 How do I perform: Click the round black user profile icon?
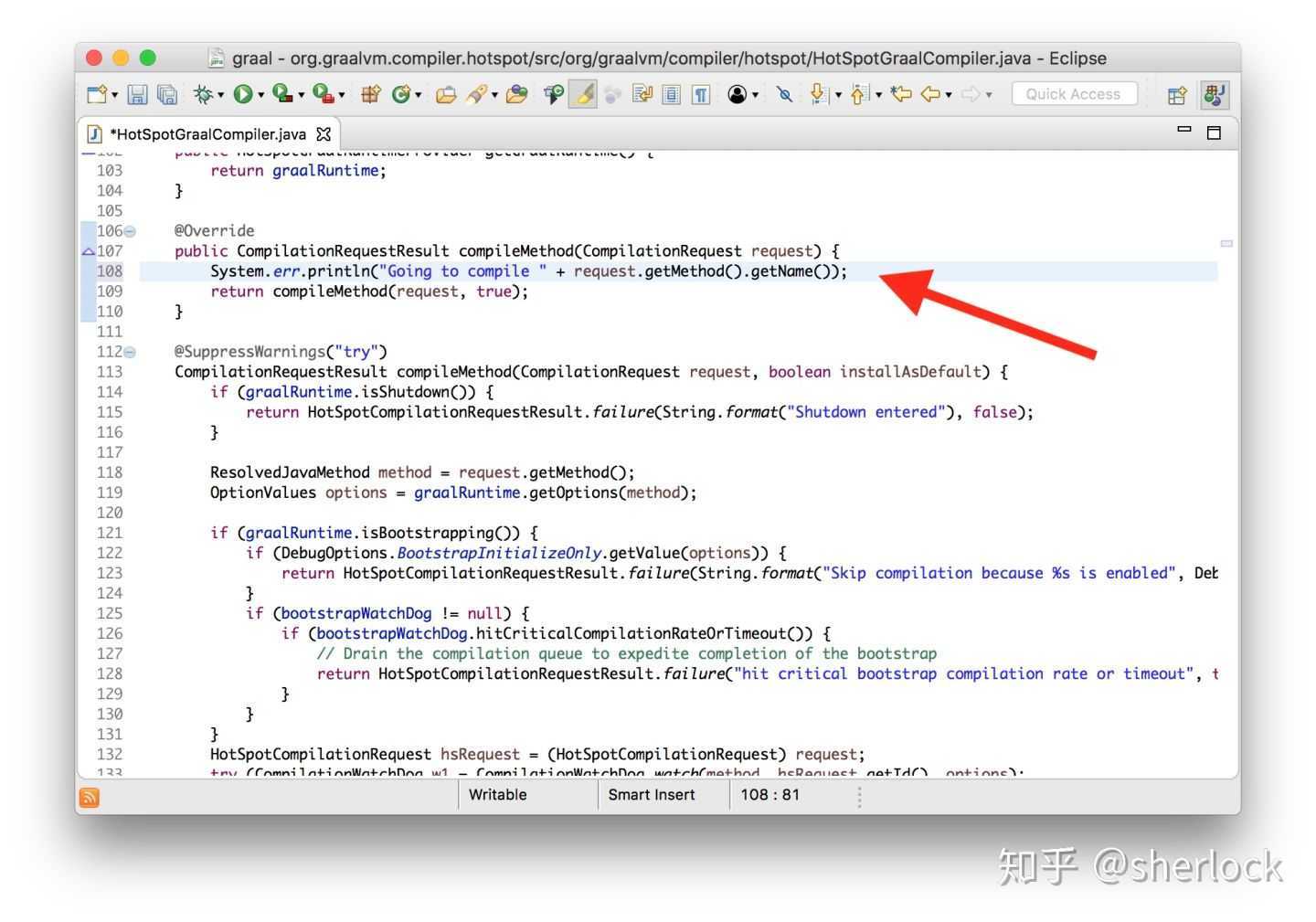pyautogui.click(x=738, y=94)
